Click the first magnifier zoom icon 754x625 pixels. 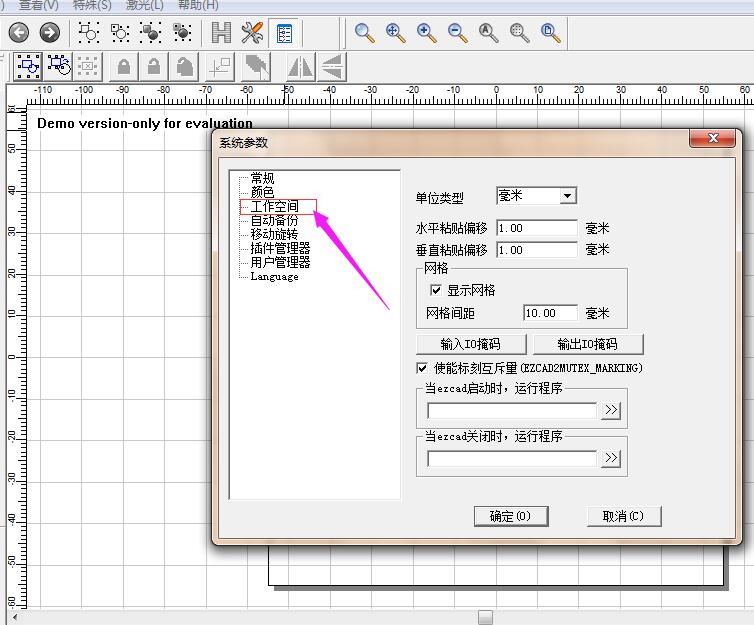coord(365,33)
